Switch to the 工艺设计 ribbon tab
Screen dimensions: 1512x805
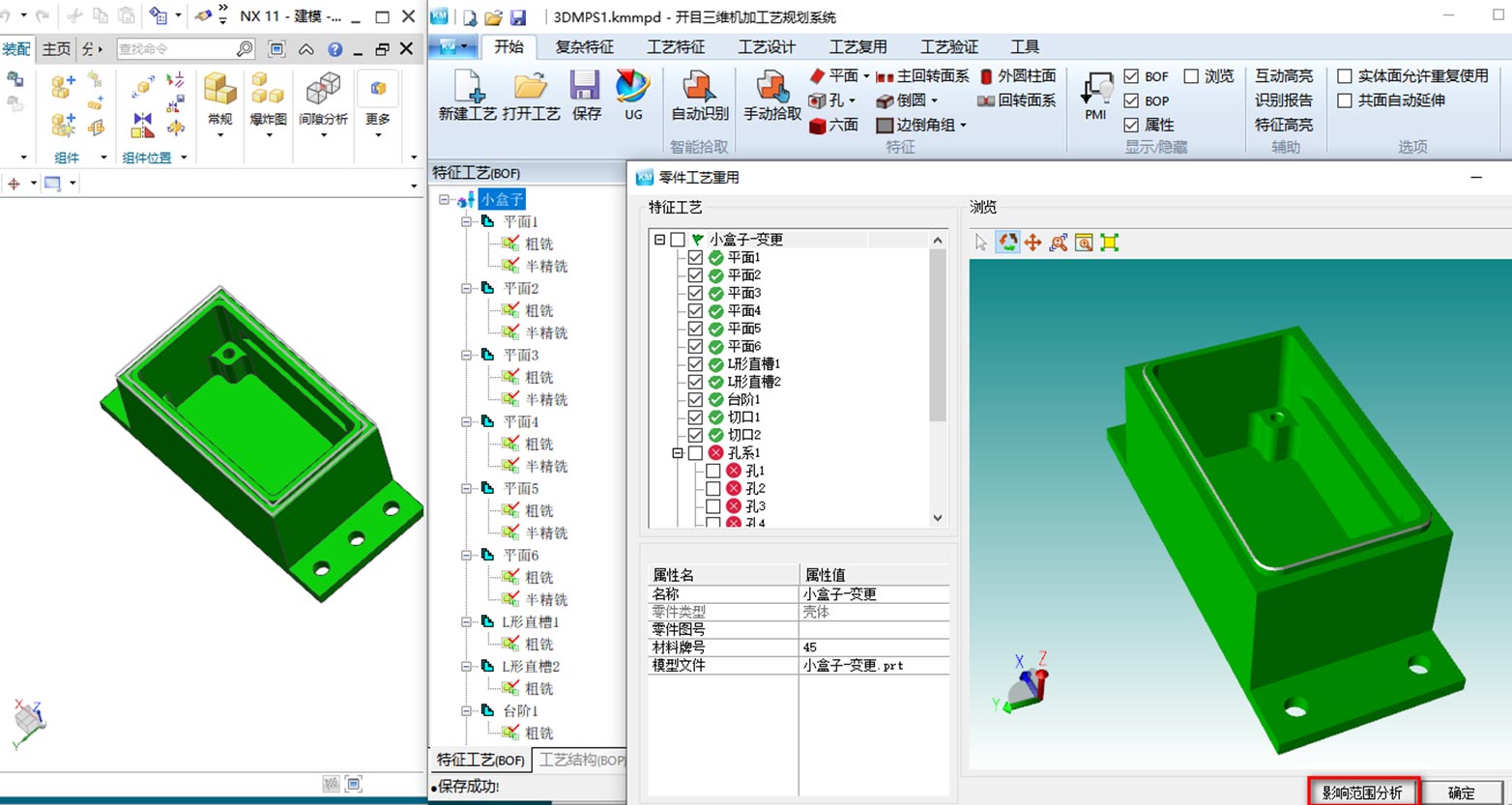(766, 46)
